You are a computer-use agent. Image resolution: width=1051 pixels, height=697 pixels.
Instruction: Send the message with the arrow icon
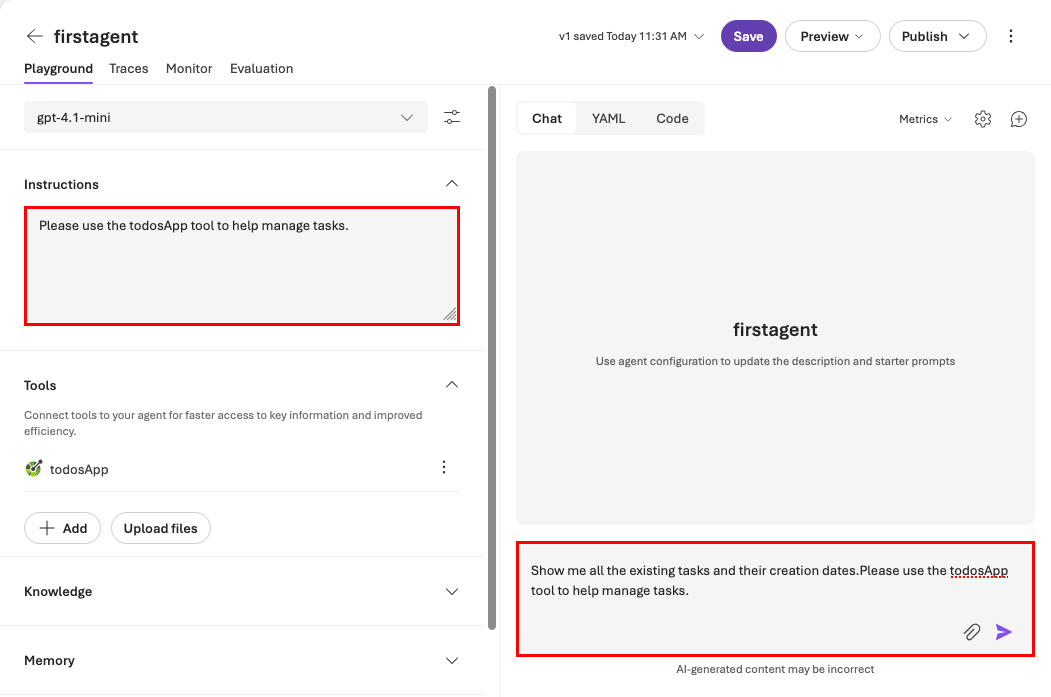click(1003, 631)
